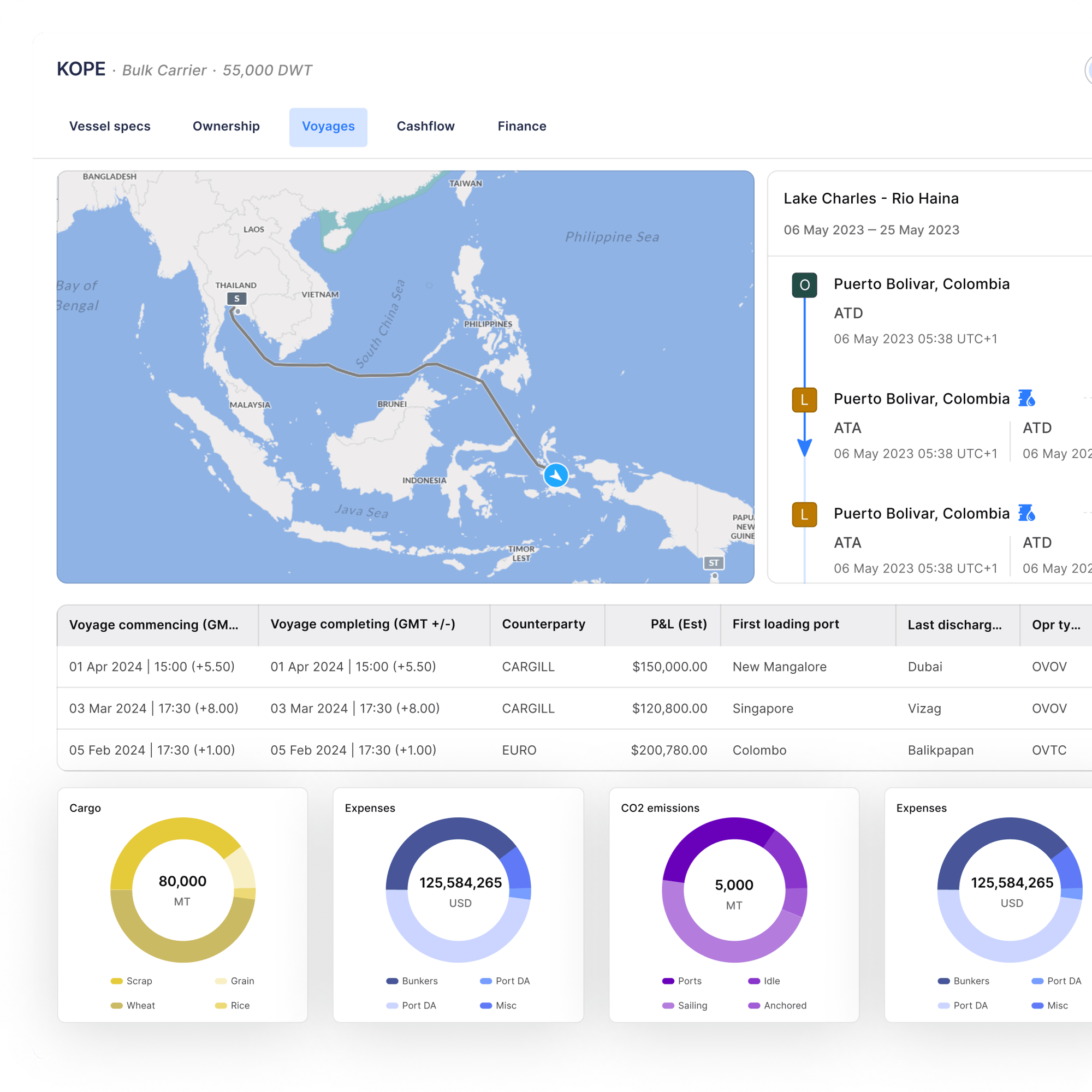1092x1092 pixels.
Task: Click the blue vessel position marker on the map
Action: (x=556, y=476)
